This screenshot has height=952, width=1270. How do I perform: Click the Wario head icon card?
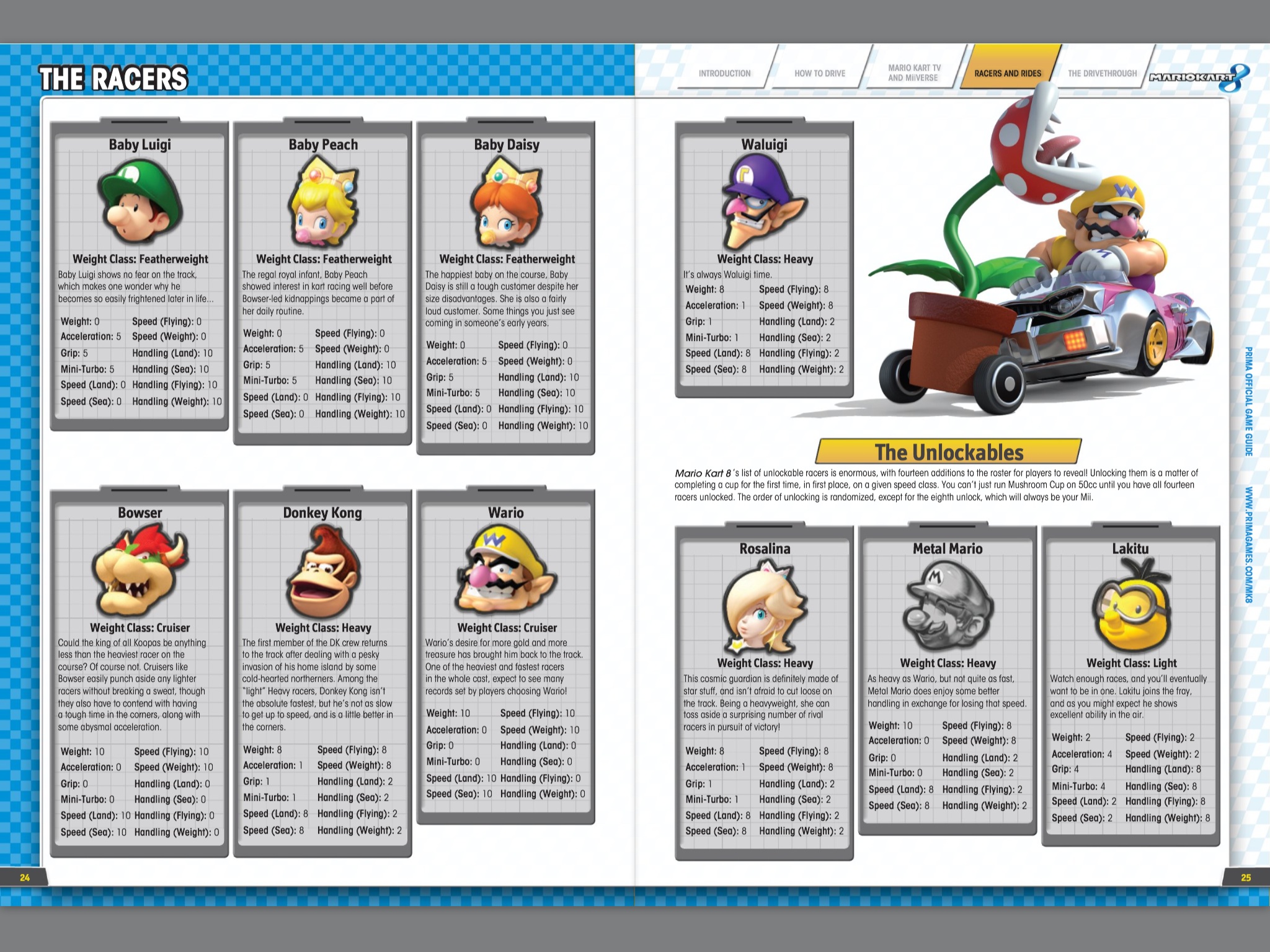[x=506, y=571]
